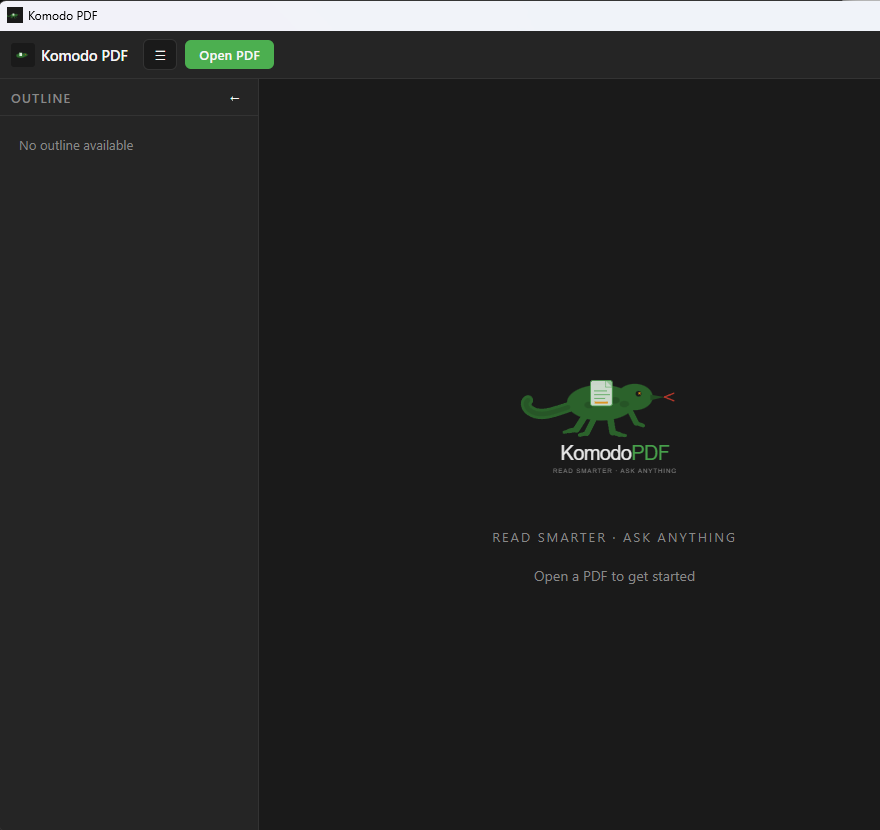Click the Komodo lizard logo illustration
Screen dimensions: 880x830
(x=598, y=408)
